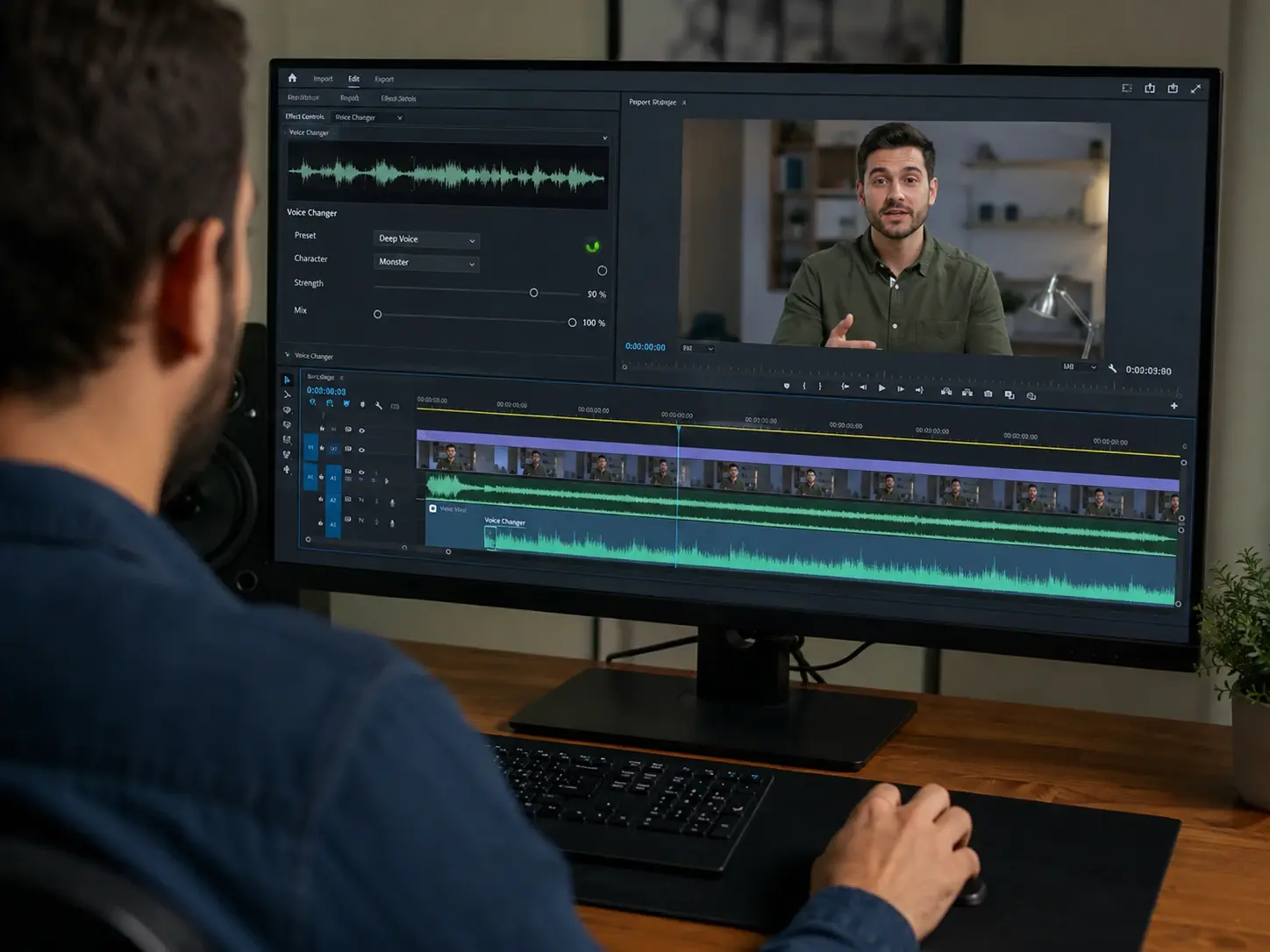Select the Selection arrow tool
The width and height of the screenshot is (1270, 952).
tap(287, 380)
